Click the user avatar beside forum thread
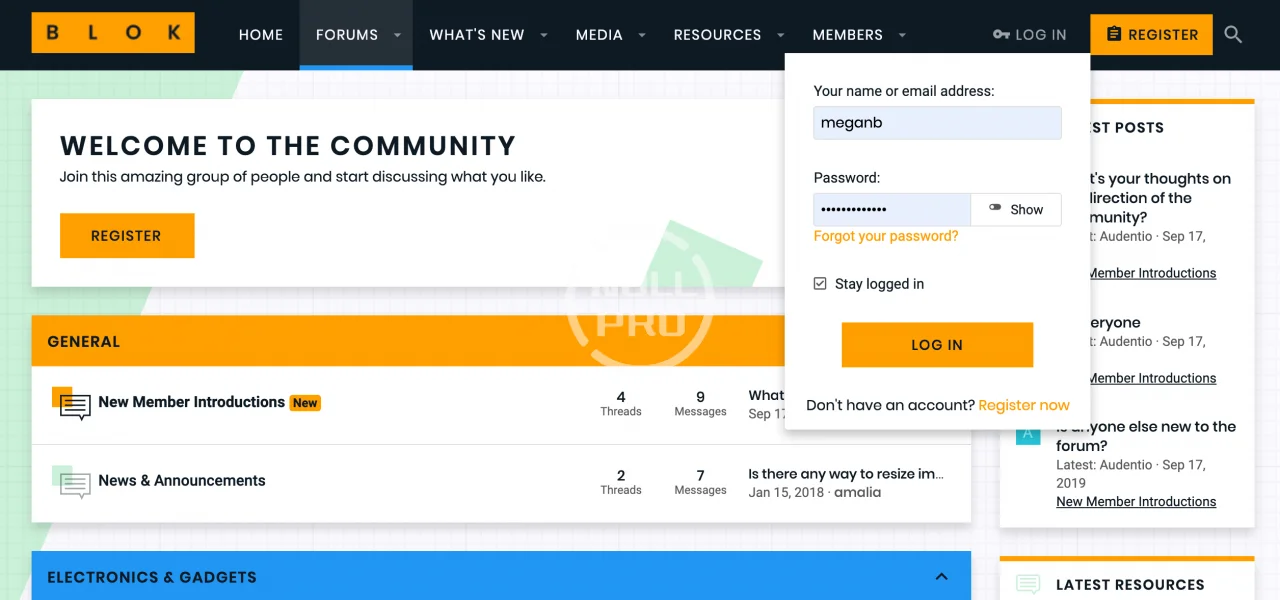1280x600 pixels. [1027, 434]
